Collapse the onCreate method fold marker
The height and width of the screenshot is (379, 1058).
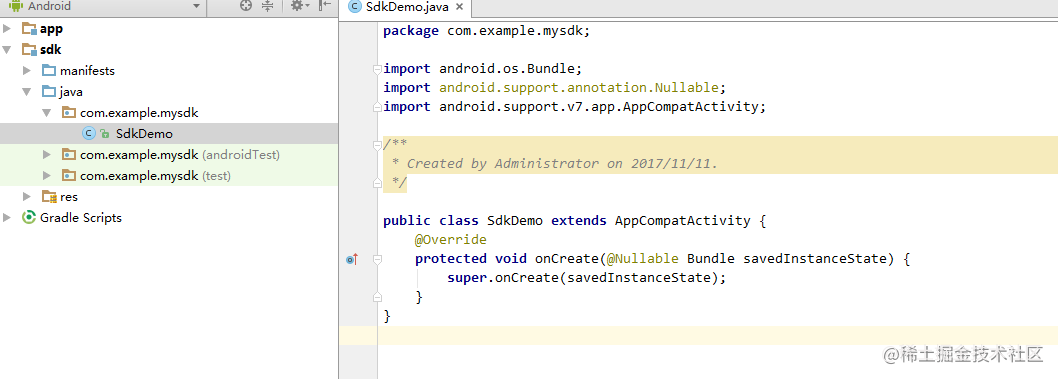coord(377,259)
